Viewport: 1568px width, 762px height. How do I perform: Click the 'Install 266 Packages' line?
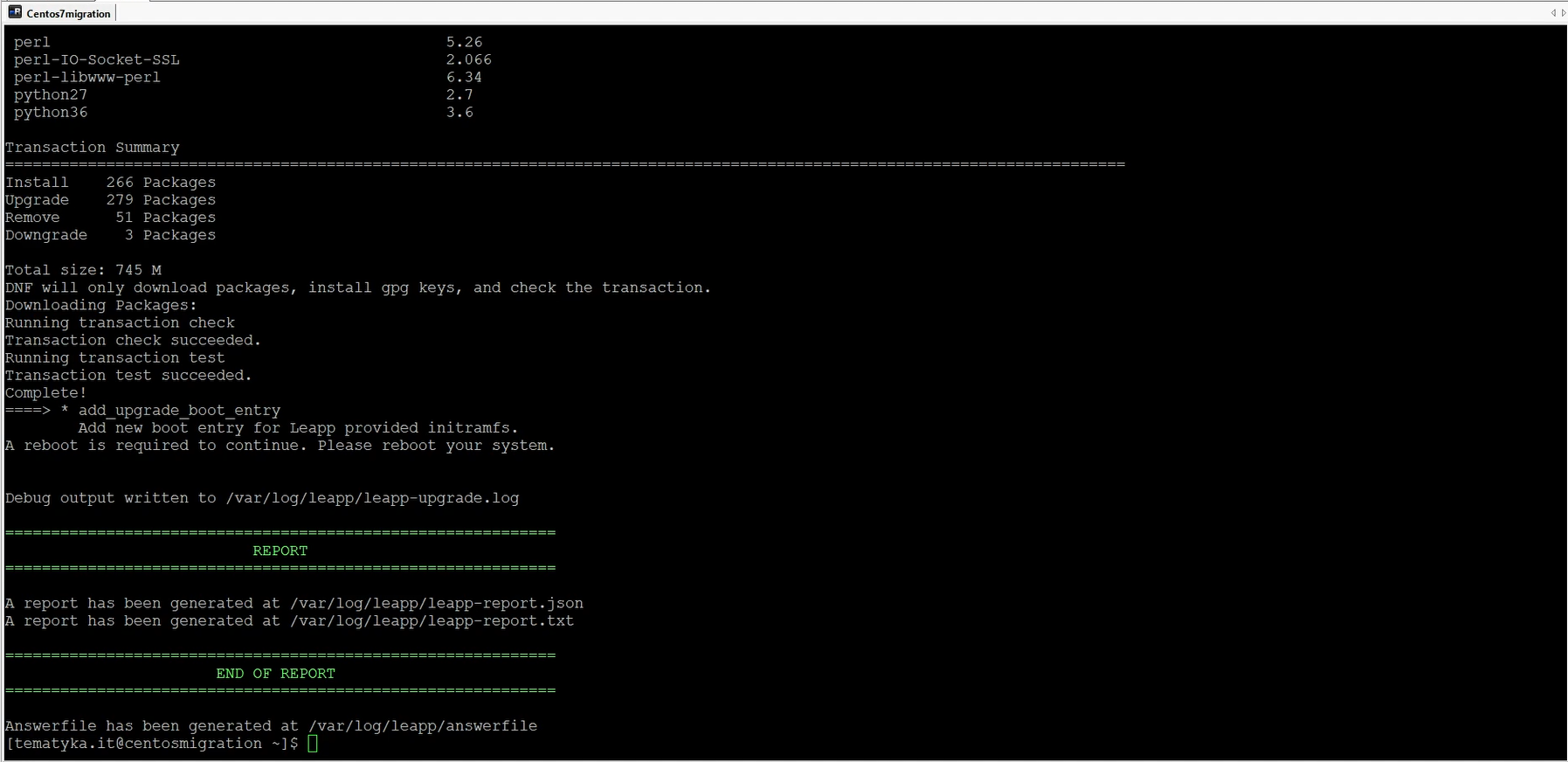tap(110, 183)
